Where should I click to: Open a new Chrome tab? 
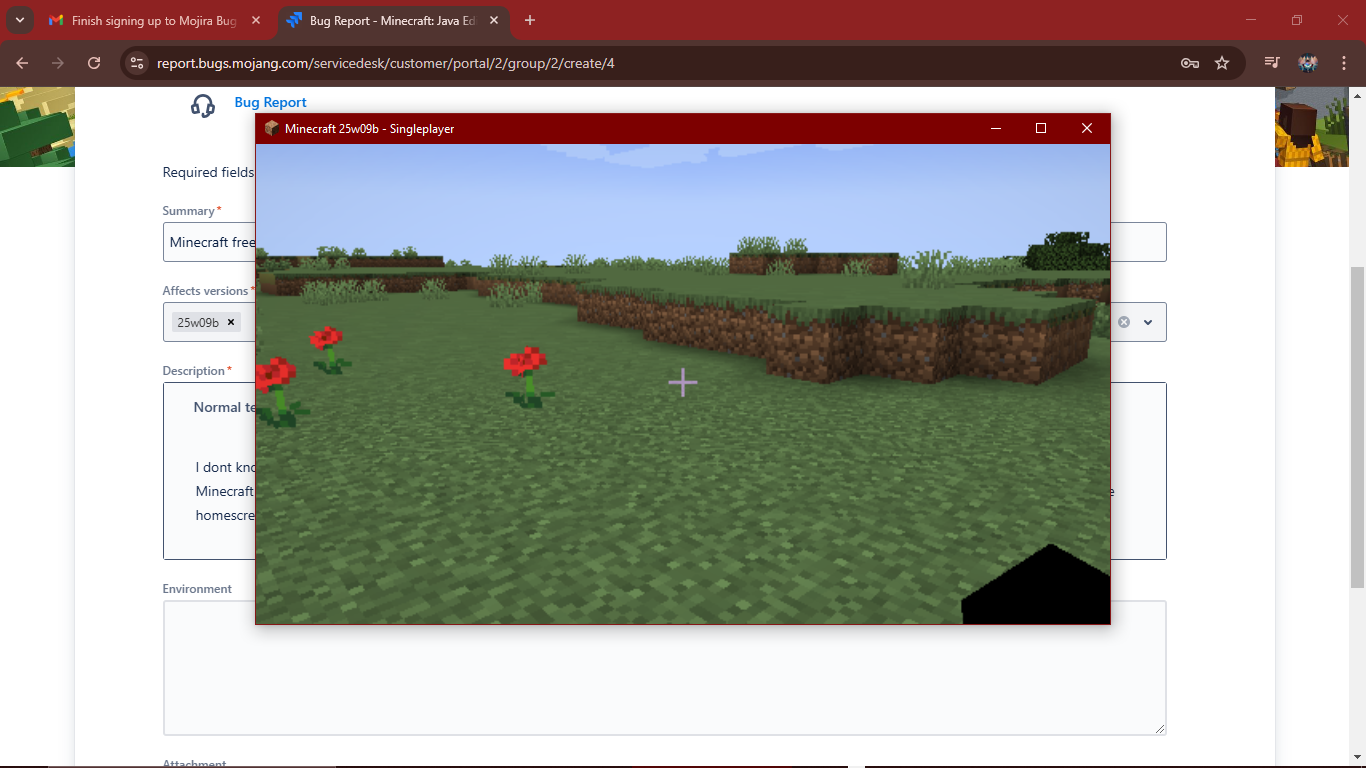[530, 20]
